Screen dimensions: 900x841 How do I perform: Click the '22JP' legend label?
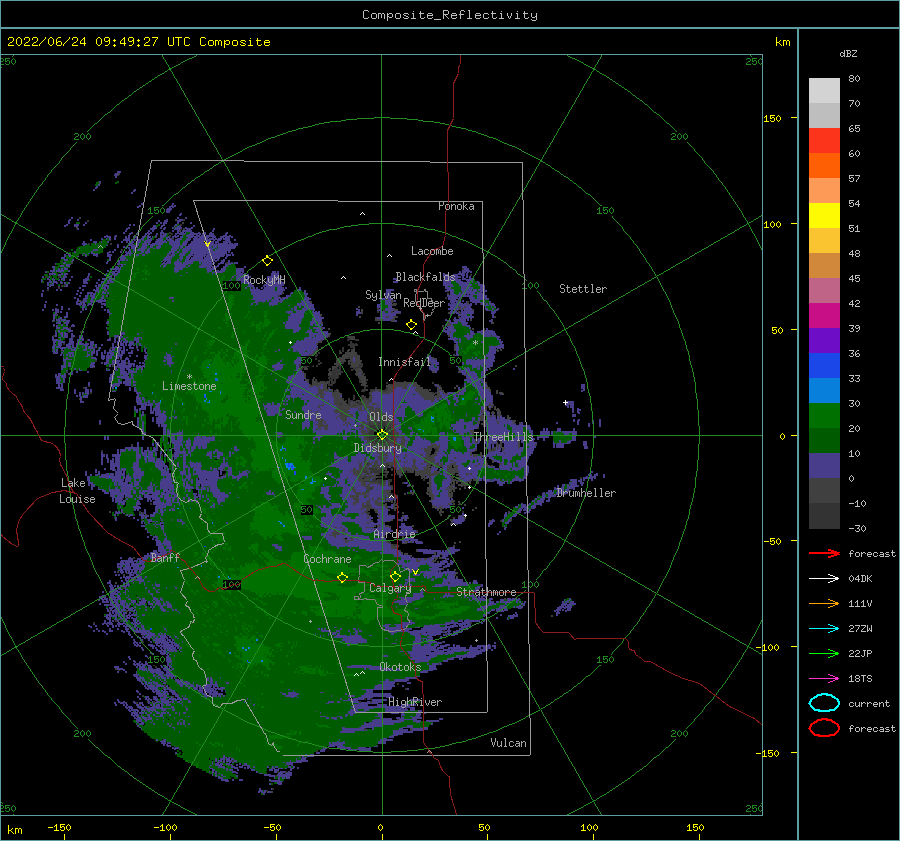click(x=860, y=653)
